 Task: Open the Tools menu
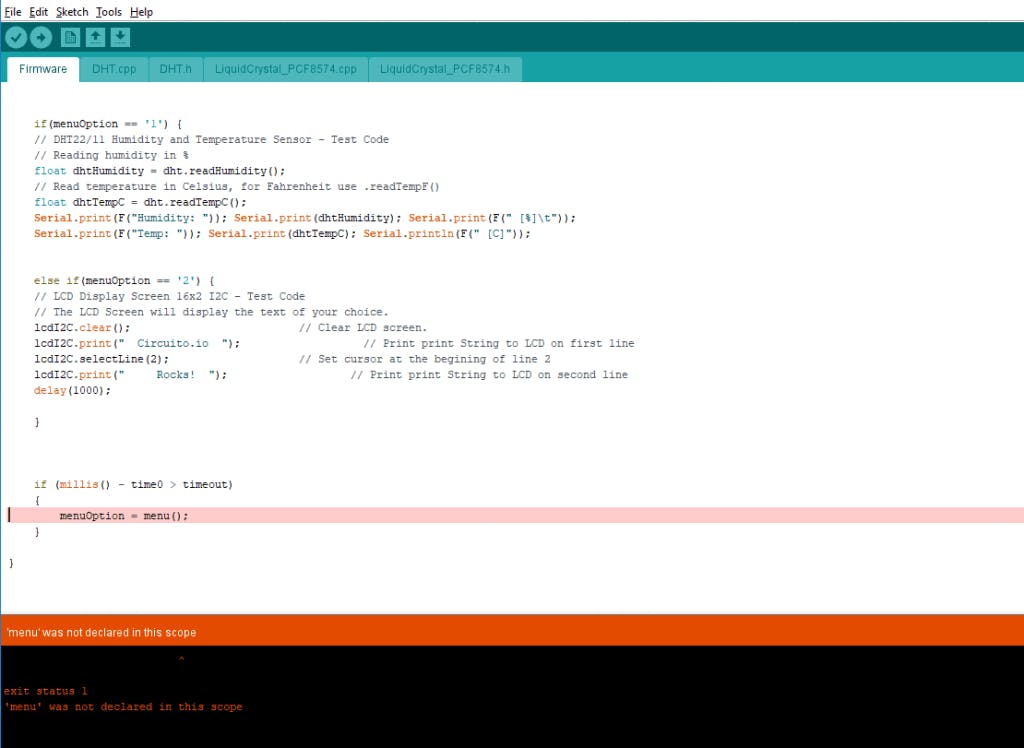pos(108,12)
